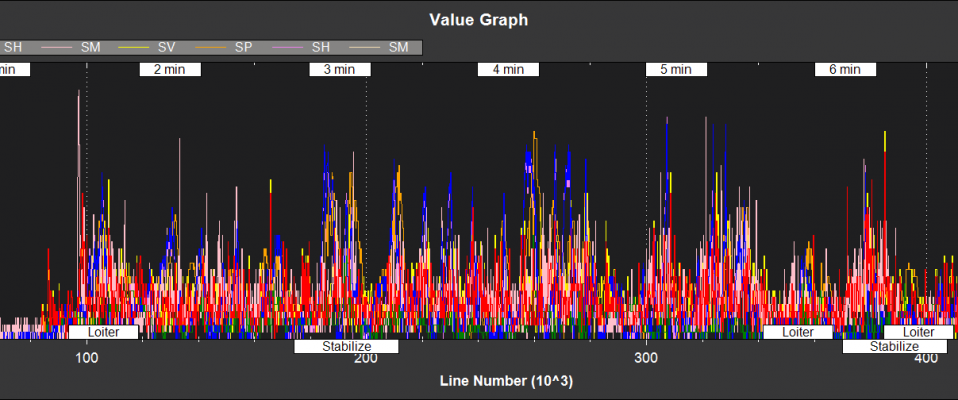Click the 5 min time label
The image size is (958, 400).
(x=676, y=70)
